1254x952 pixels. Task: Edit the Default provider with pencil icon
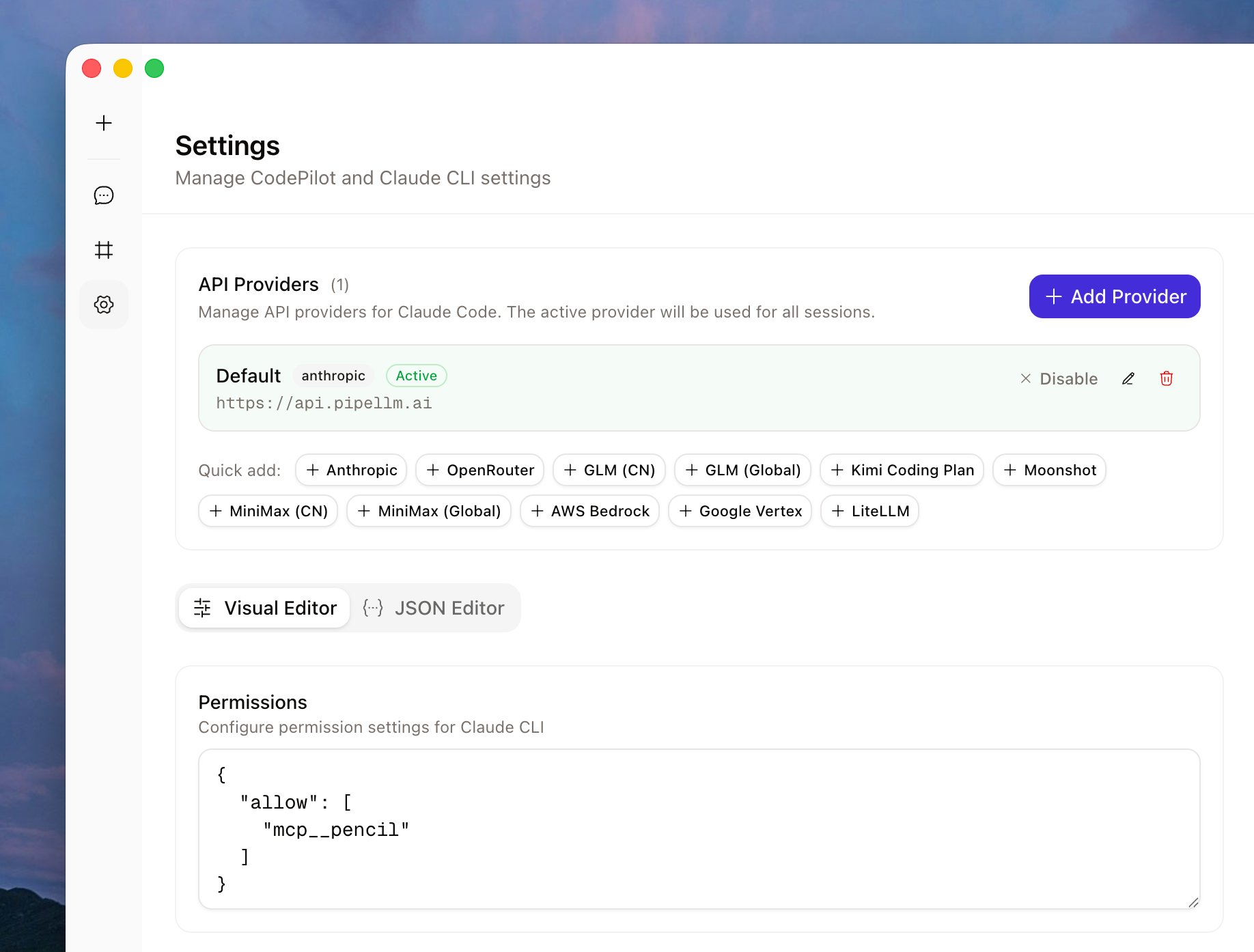tap(1128, 378)
